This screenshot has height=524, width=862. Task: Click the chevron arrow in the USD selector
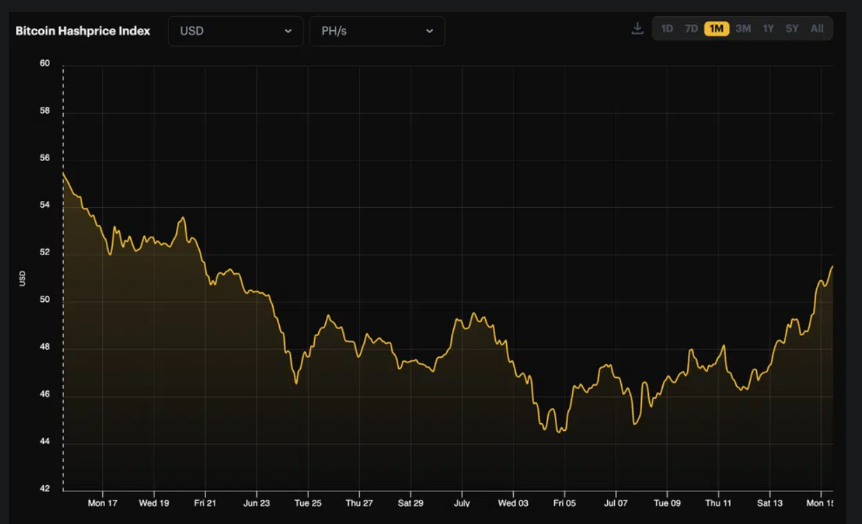(288, 31)
